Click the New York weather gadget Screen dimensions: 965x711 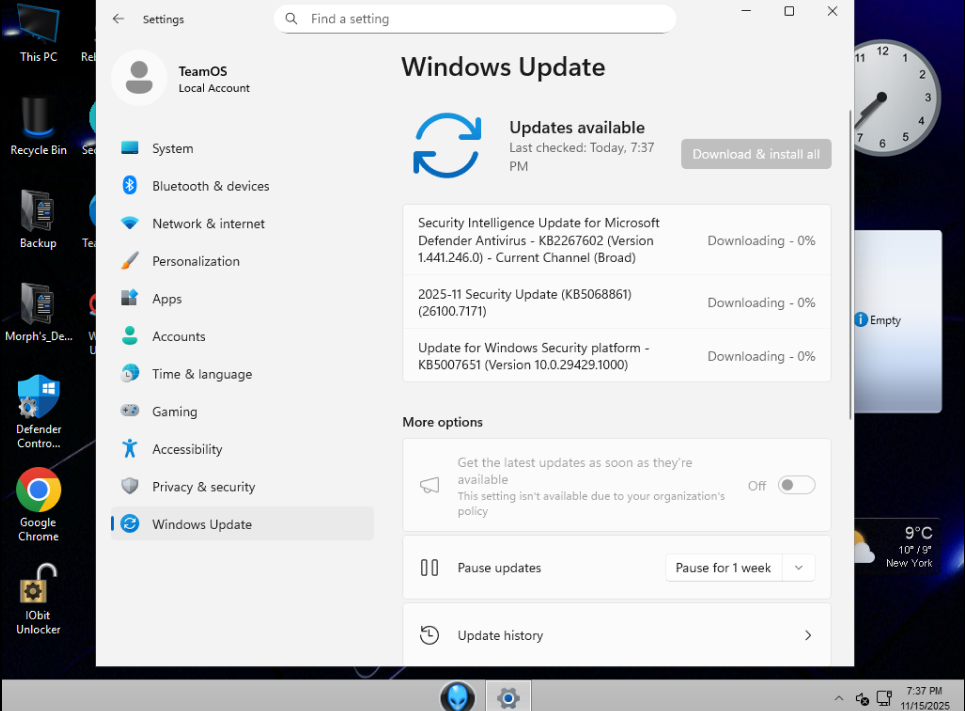tap(897, 547)
